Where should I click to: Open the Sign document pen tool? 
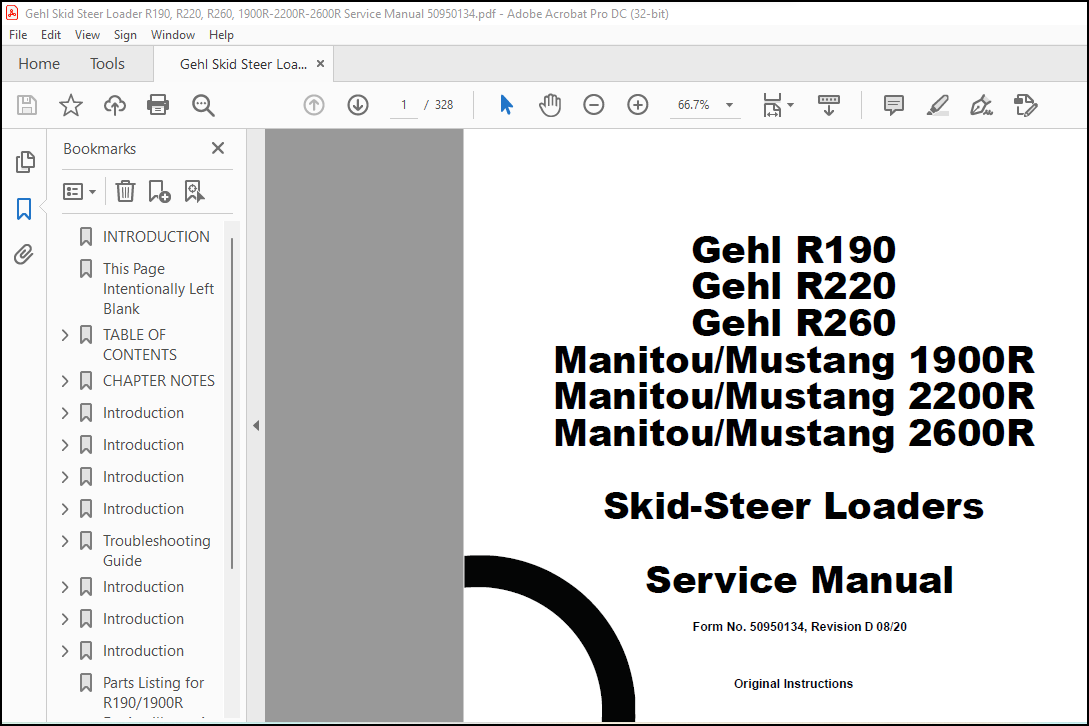tap(981, 105)
